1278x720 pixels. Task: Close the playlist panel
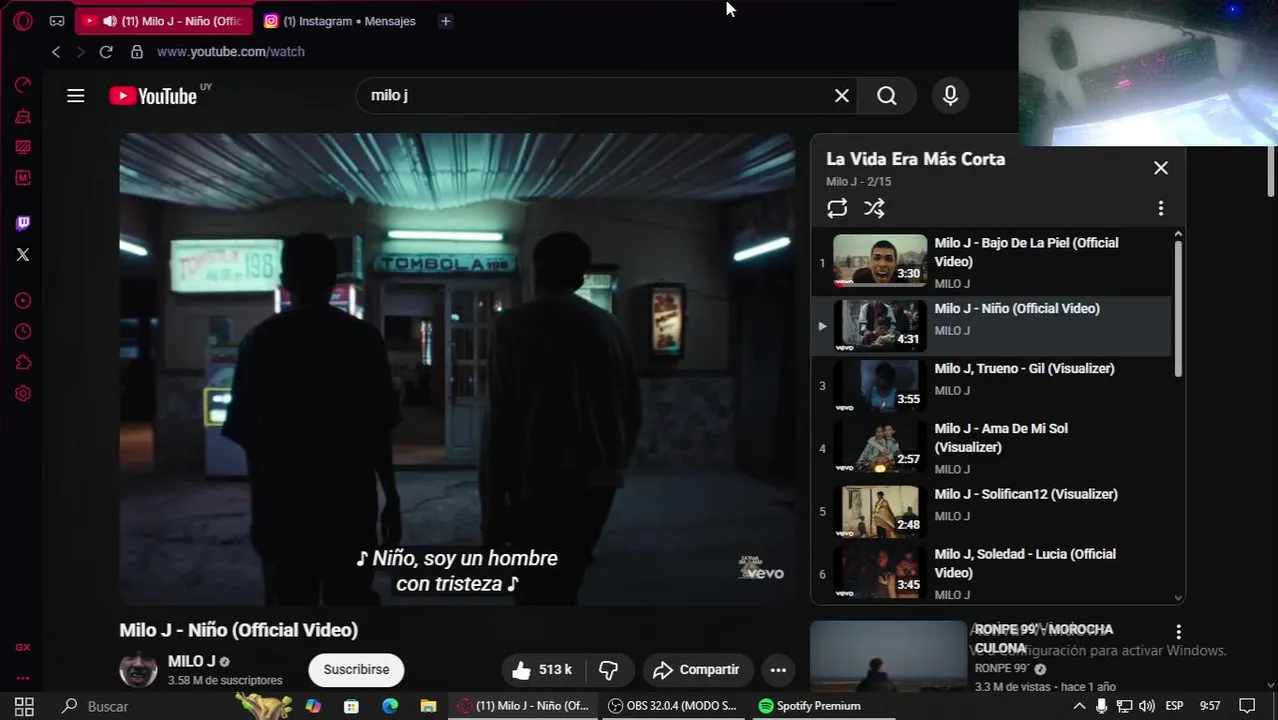point(1161,168)
